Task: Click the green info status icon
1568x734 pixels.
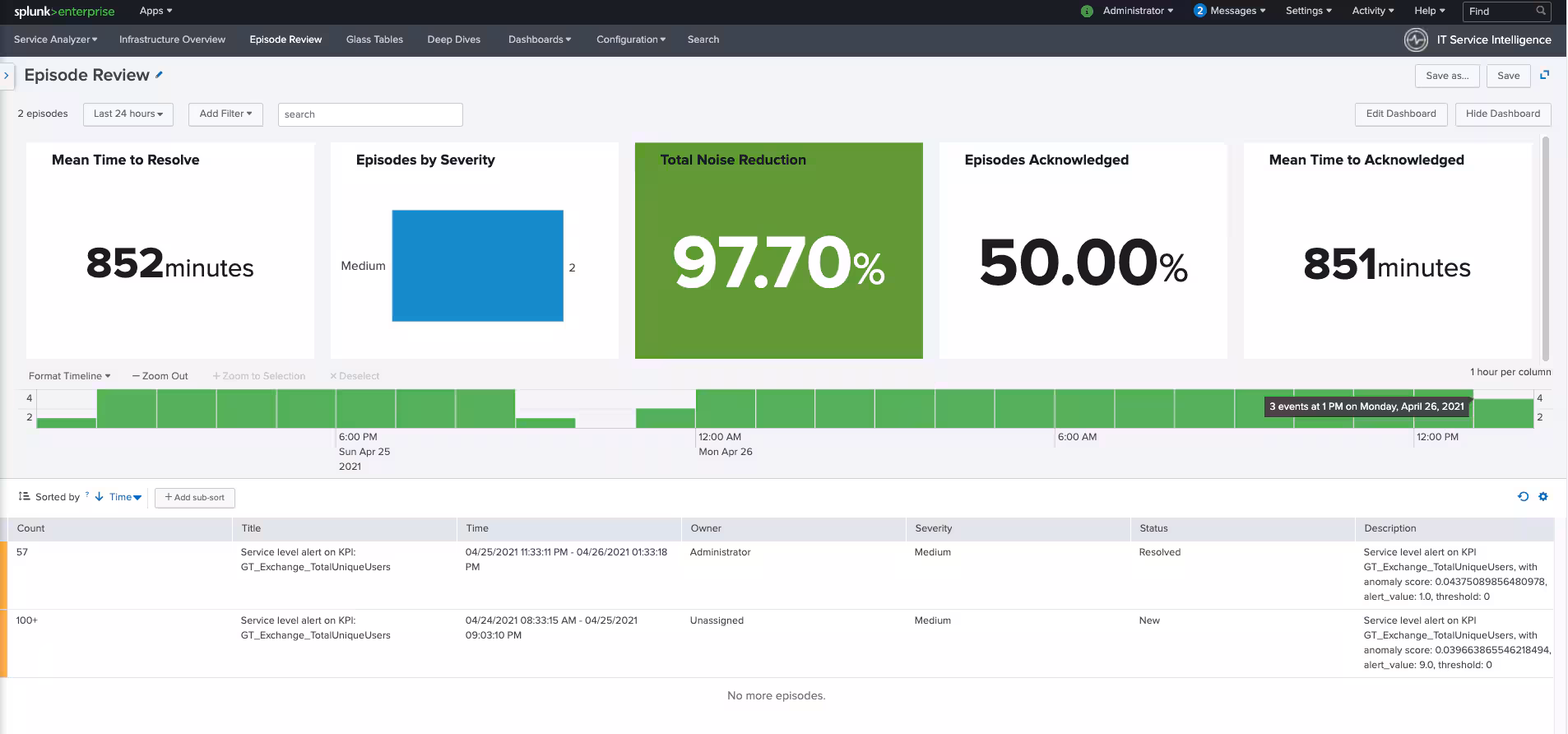Action: click(x=1087, y=12)
